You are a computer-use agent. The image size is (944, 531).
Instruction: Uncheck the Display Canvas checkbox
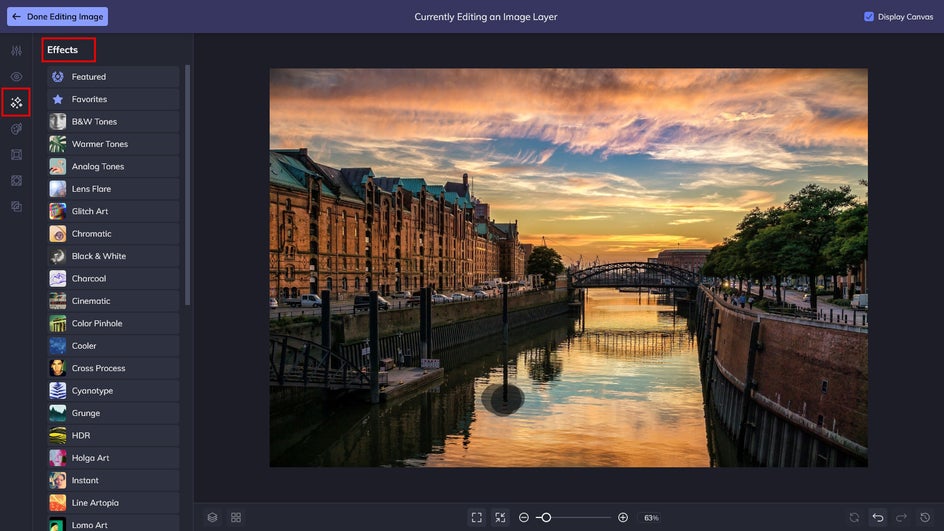(868, 17)
